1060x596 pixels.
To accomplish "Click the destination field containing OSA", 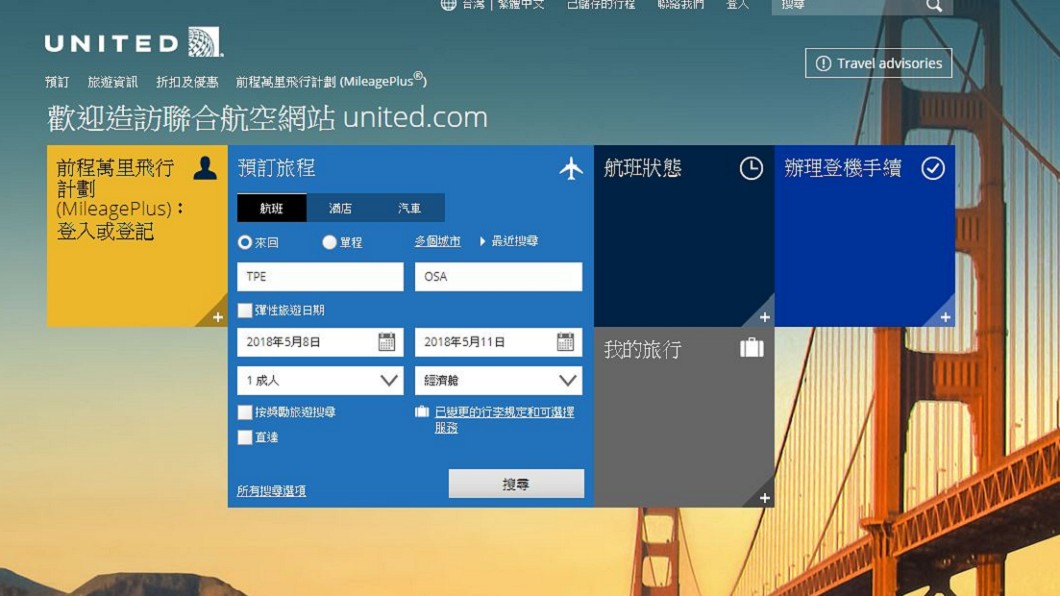I will [498, 276].
